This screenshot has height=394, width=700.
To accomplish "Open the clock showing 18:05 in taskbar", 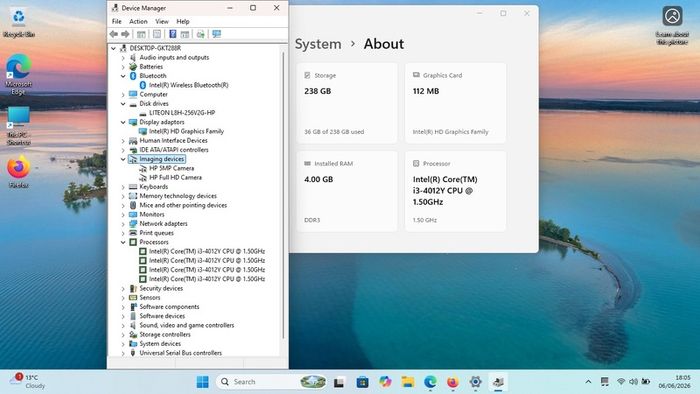I will pos(674,382).
